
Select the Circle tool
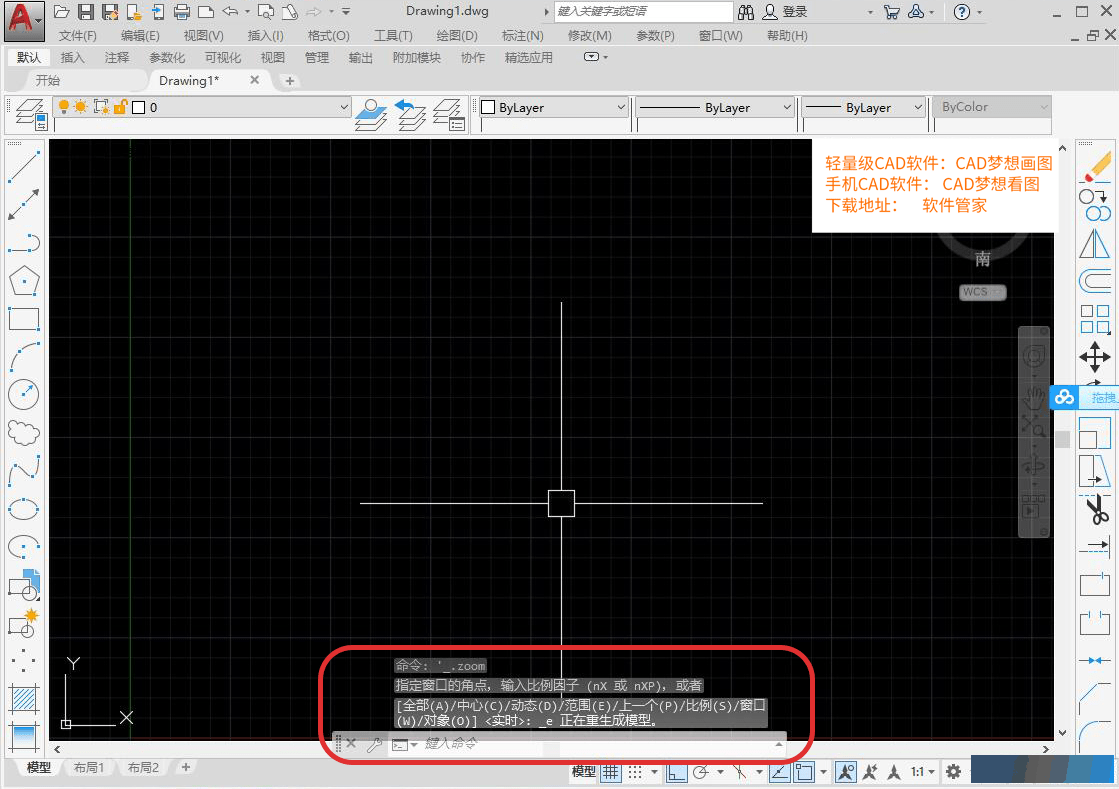[x=24, y=394]
